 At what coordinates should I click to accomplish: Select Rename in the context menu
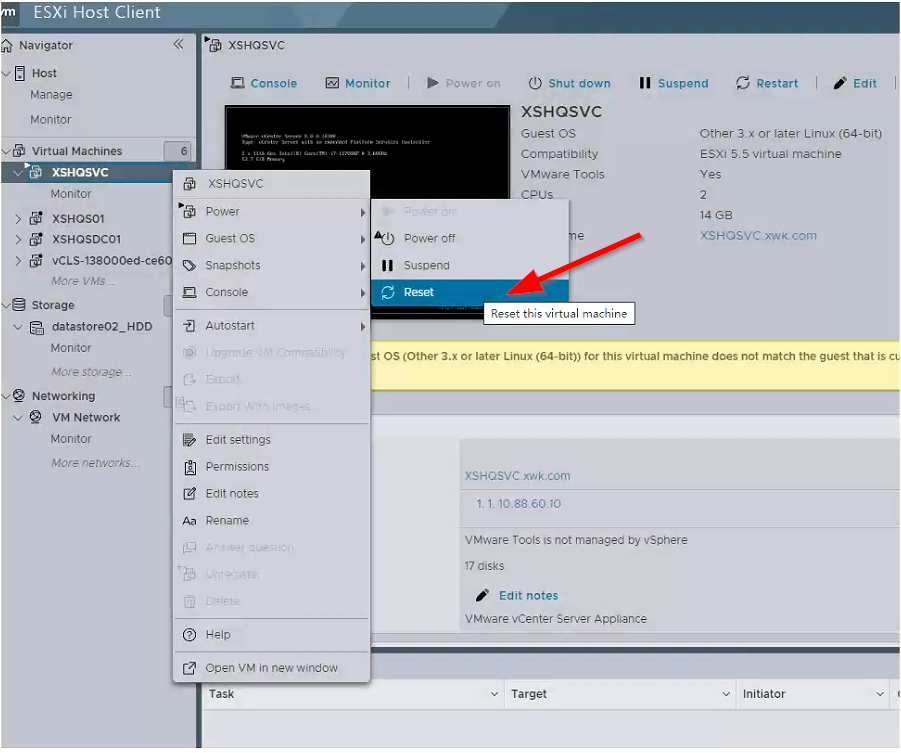tap(272, 520)
